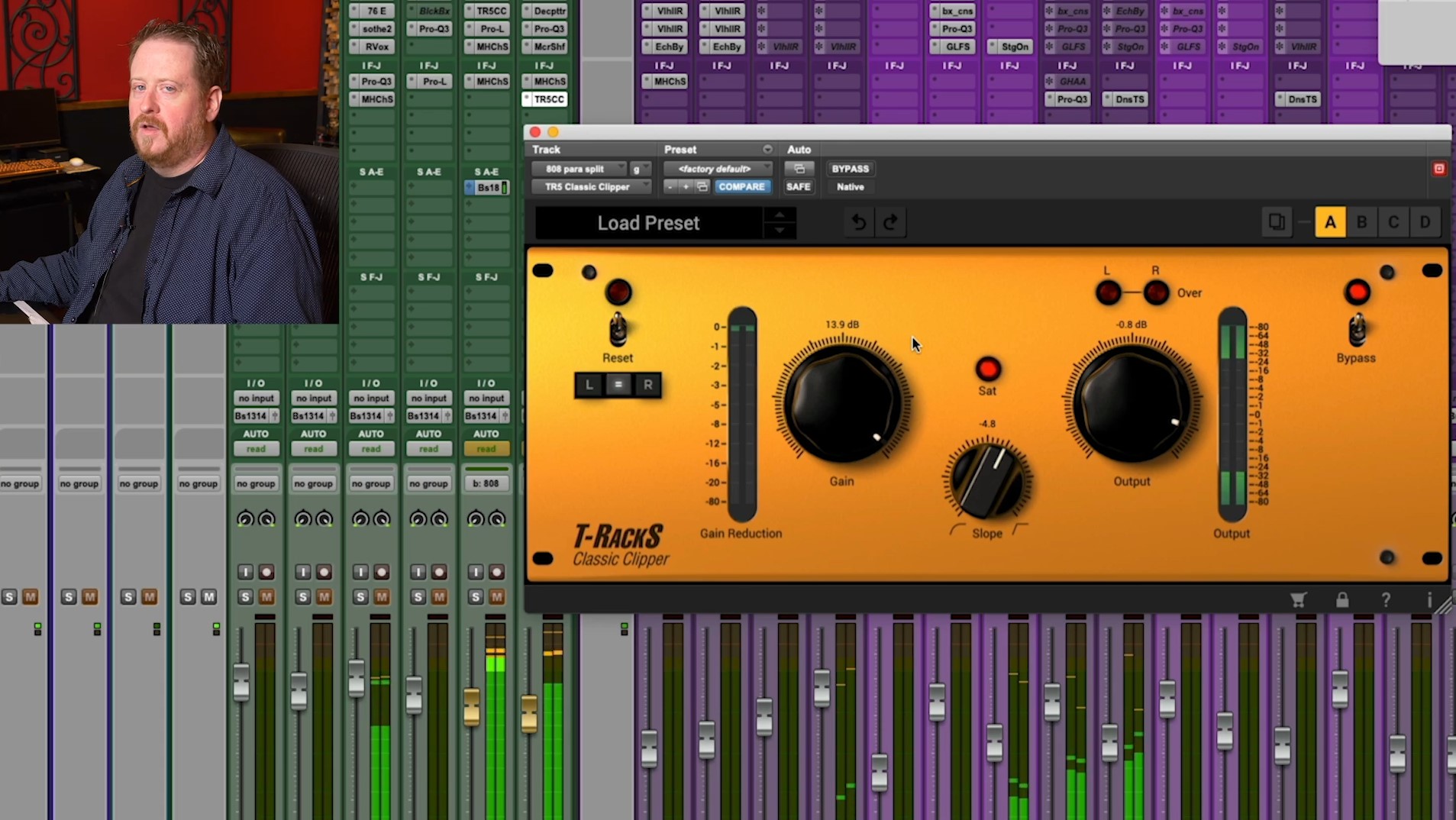Open the highlighted TR5CC insert slot
Image resolution: width=1456 pixels, height=820 pixels.
coord(544,99)
